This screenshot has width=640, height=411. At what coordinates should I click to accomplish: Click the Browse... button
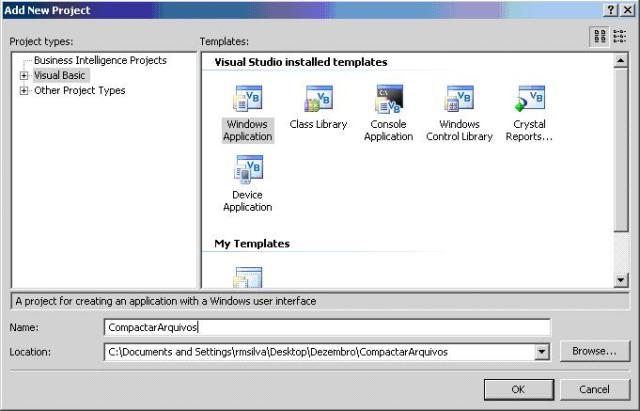[595, 352]
